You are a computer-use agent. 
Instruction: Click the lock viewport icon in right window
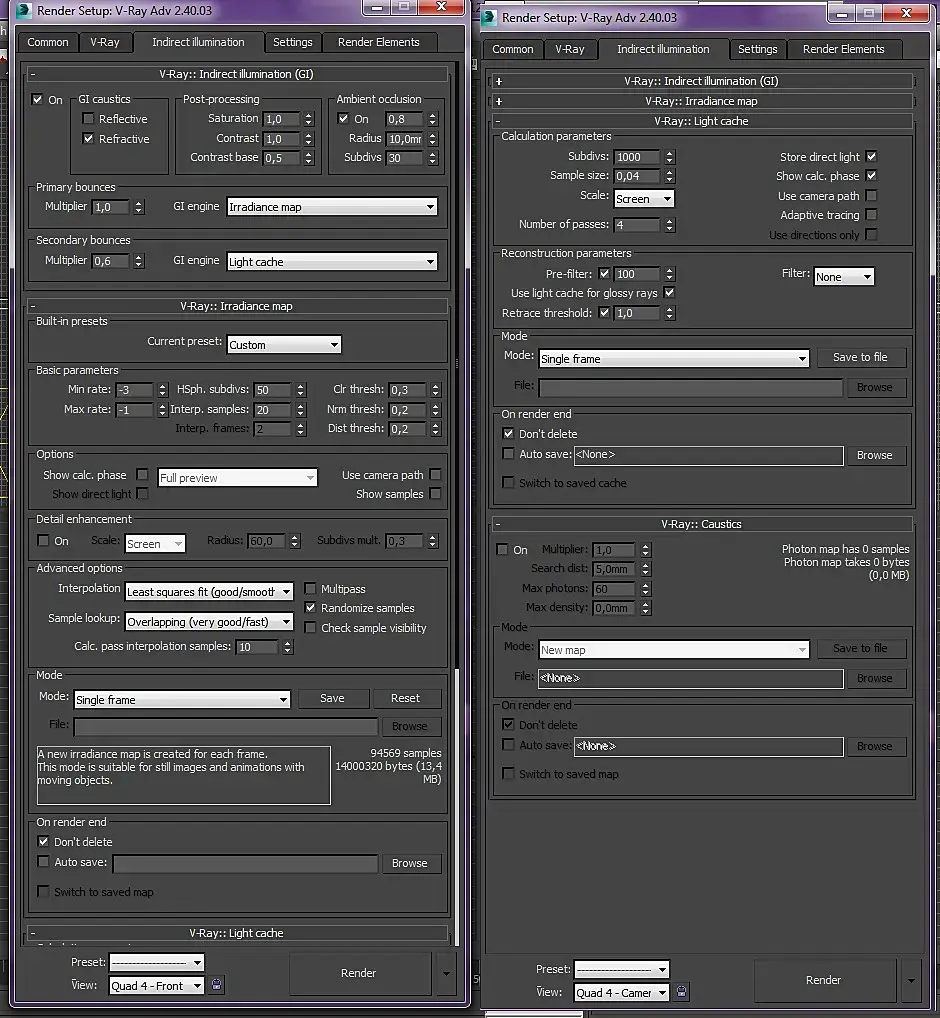coord(681,992)
